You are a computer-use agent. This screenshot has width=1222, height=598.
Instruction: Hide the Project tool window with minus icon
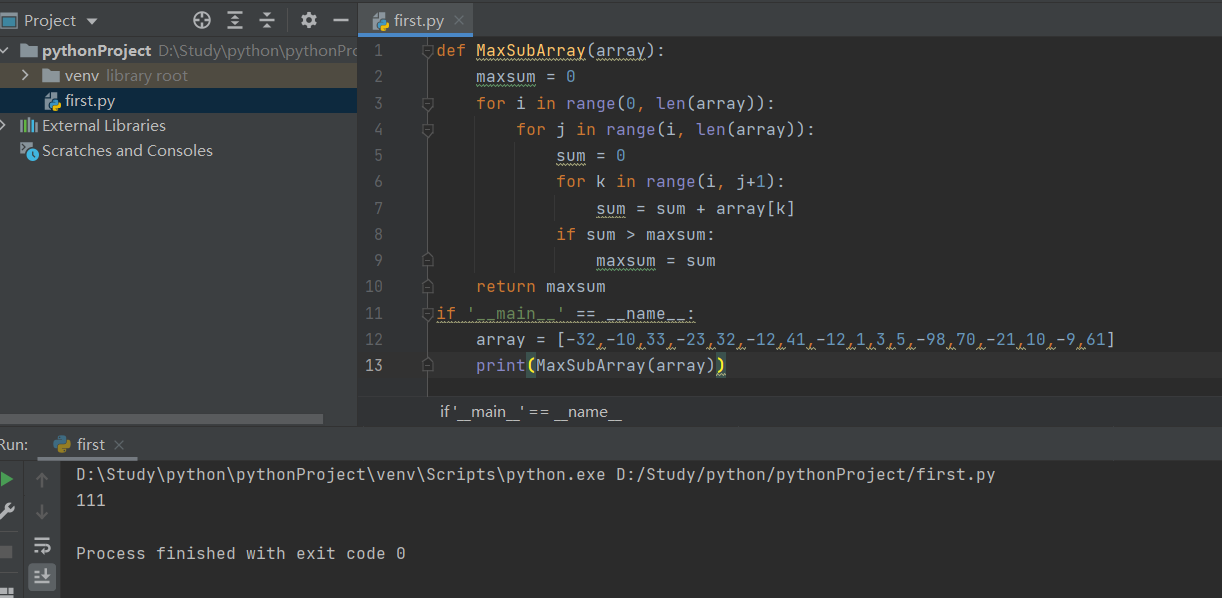click(x=341, y=20)
